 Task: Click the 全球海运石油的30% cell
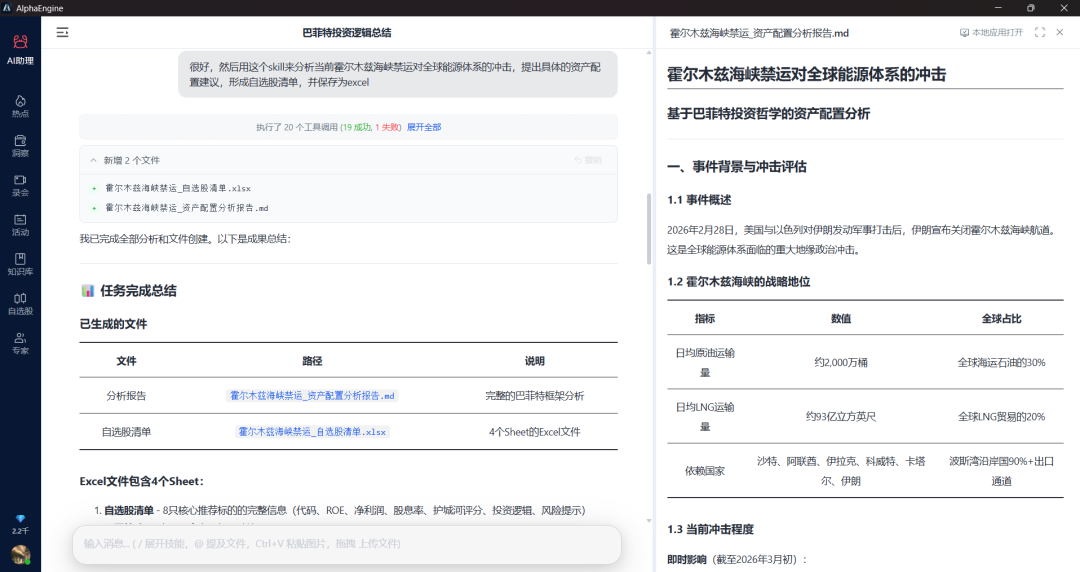coord(1001,362)
